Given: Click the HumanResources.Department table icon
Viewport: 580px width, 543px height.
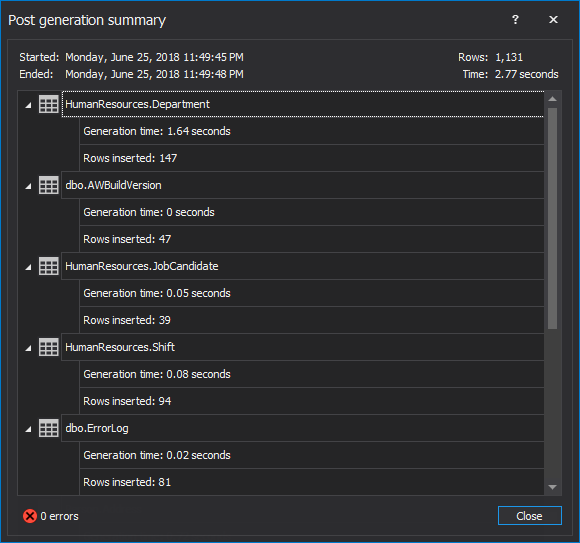Looking at the screenshot, I should pos(48,104).
